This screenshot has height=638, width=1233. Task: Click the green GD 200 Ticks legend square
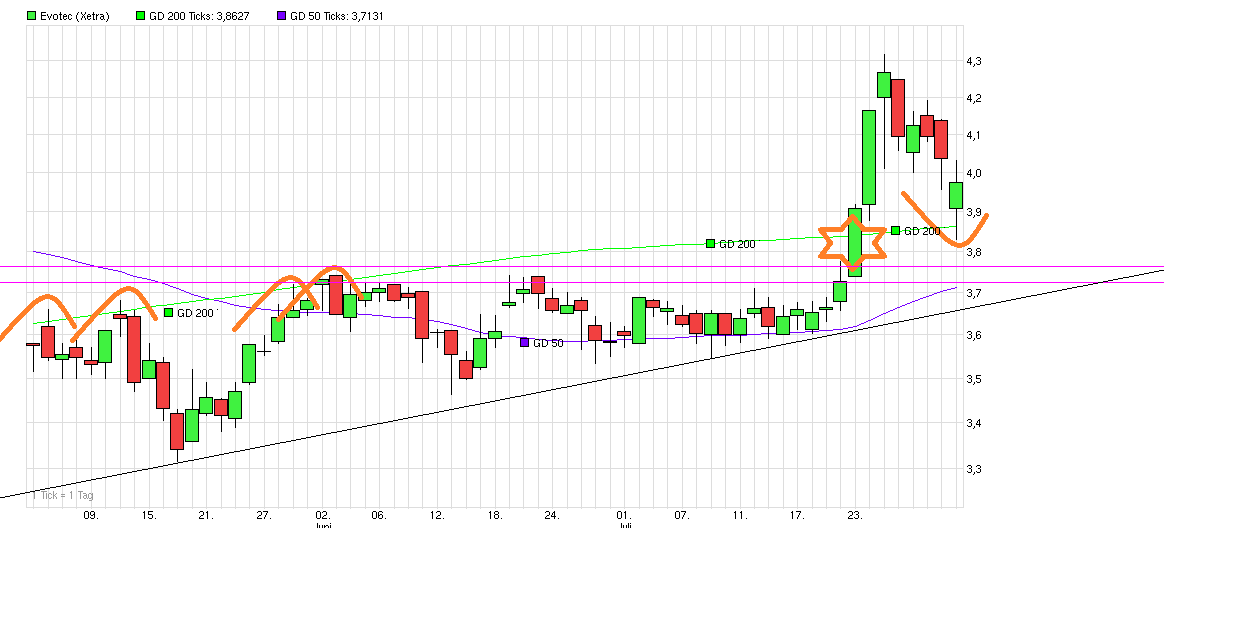click(140, 17)
